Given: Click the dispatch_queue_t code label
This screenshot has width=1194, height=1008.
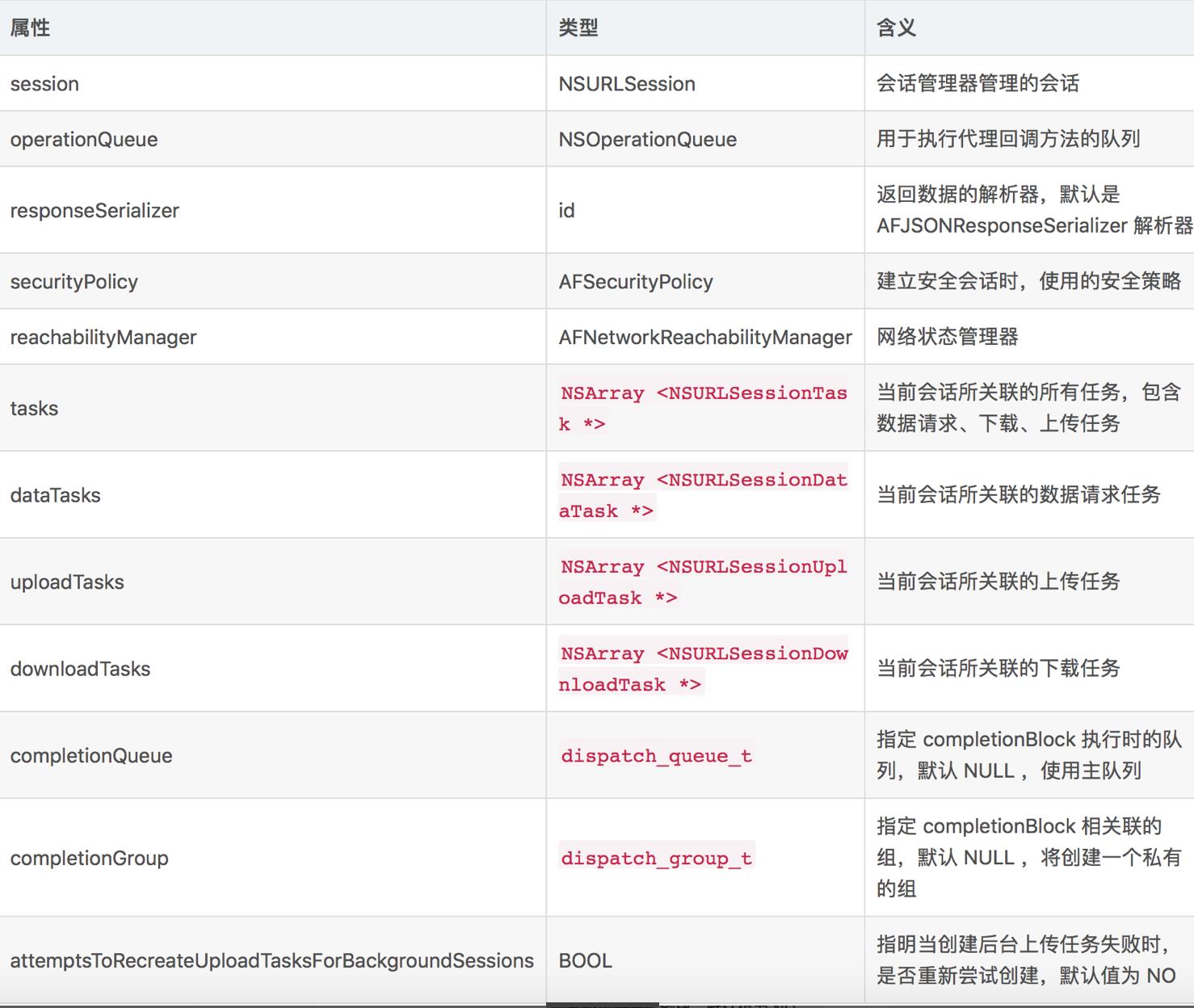Looking at the screenshot, I should coord(657,756).
